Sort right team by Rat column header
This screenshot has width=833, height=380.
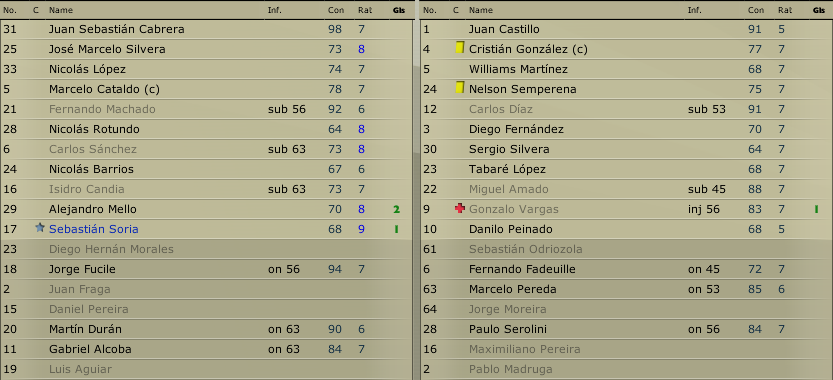click(x=785, y=10)
